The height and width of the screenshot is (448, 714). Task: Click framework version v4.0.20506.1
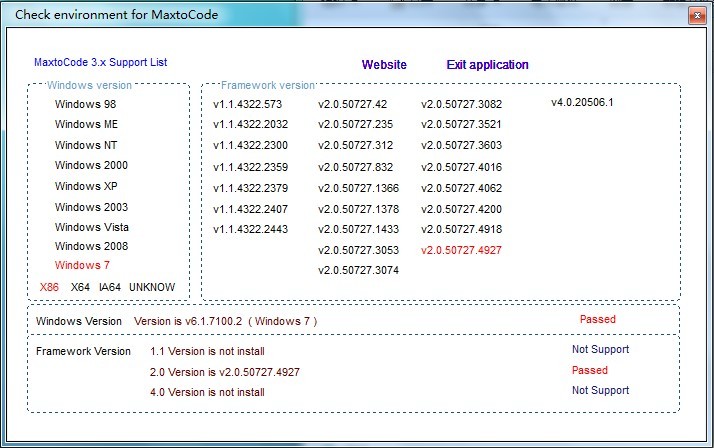[582, 102]
